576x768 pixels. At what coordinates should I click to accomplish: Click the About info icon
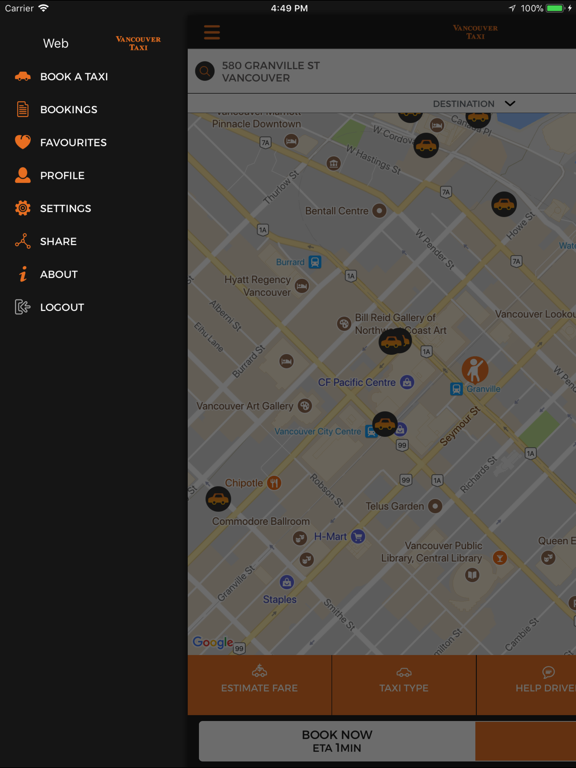pyautogui.click(x=23, y=274)
